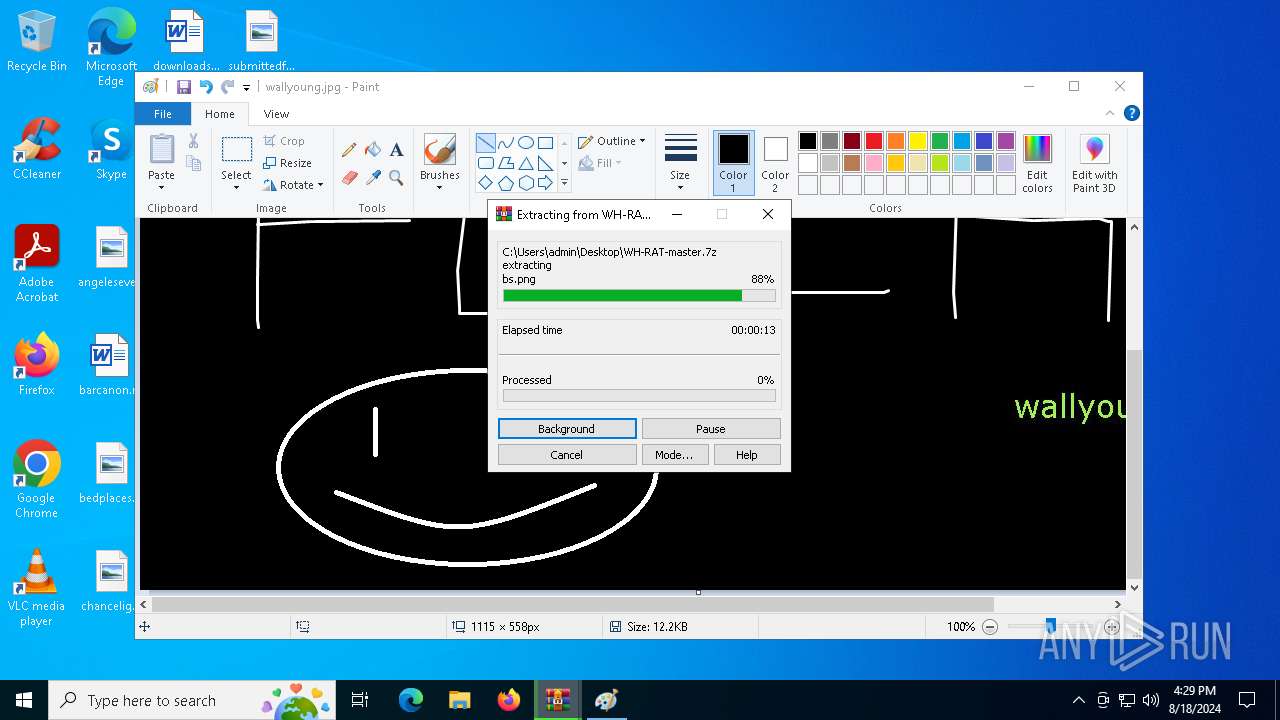This screenshot has width=1280, height=720.
Task: Cancel the extraction
Action: tap(567, 455)
